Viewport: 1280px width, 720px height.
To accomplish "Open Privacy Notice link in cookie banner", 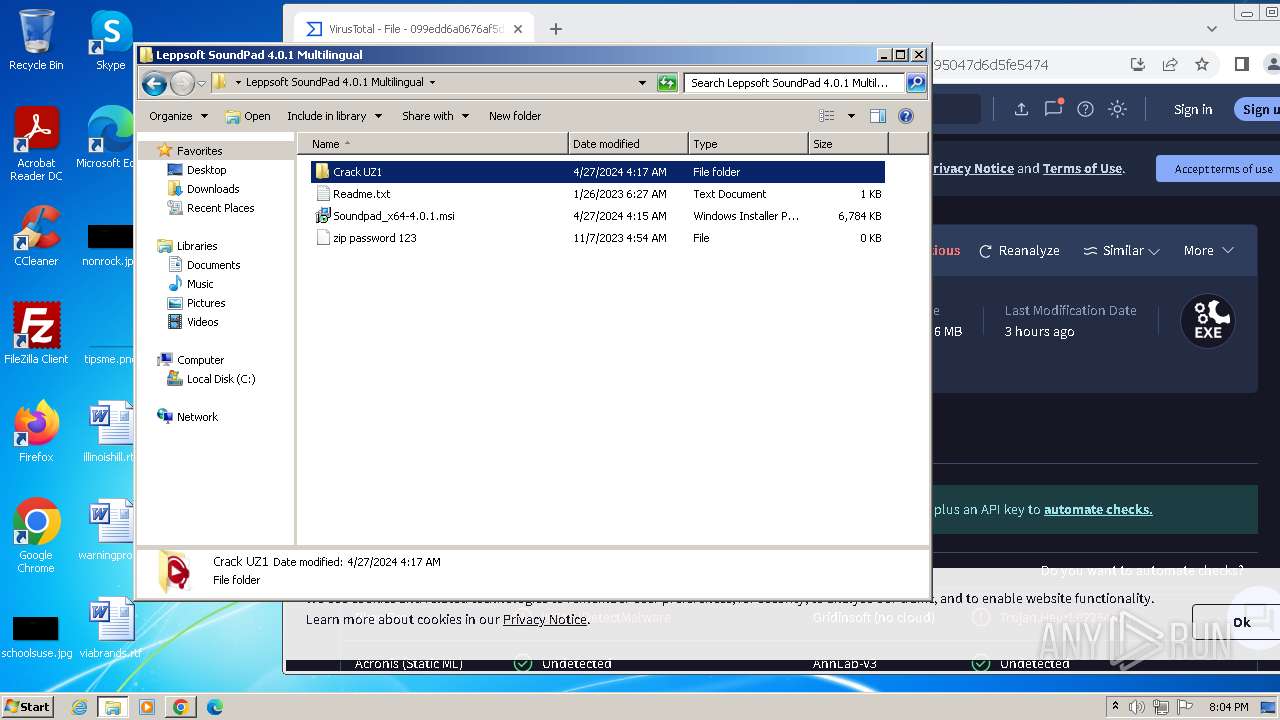I will pos(545,619).
